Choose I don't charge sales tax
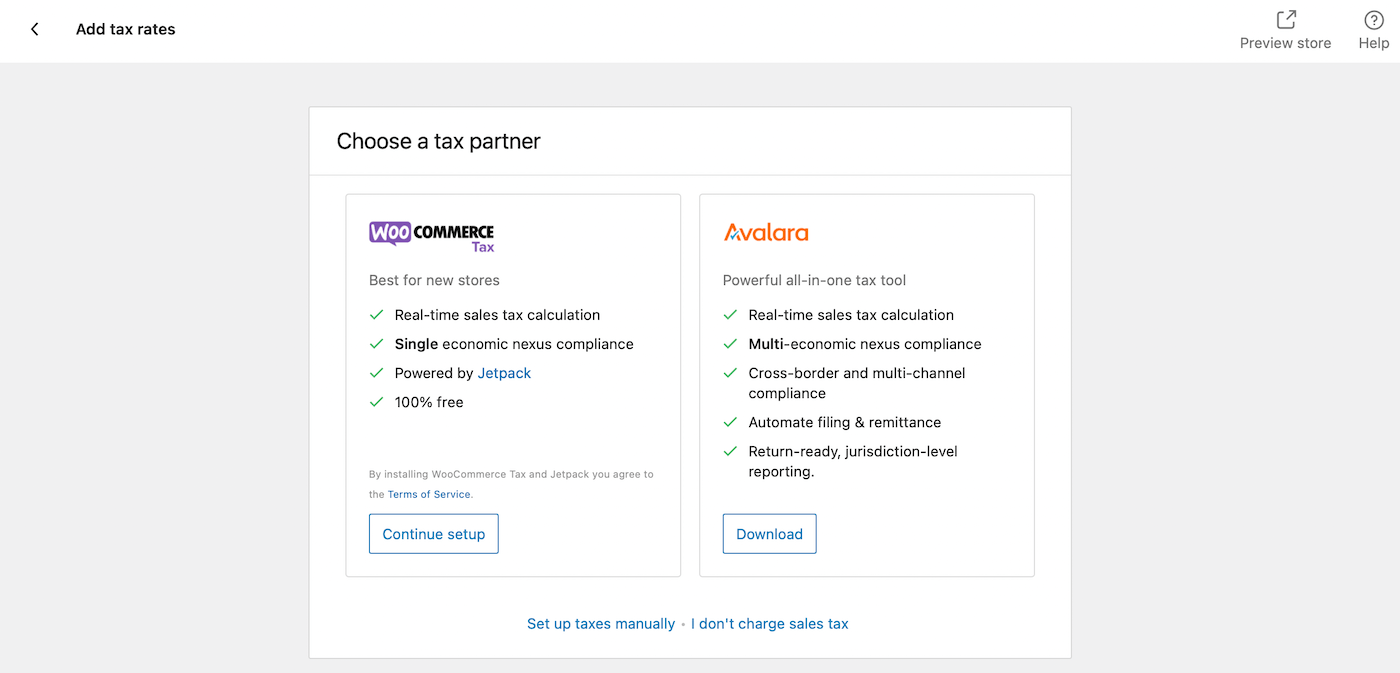This screenshot has height=673, width=1400. (769, 623)
